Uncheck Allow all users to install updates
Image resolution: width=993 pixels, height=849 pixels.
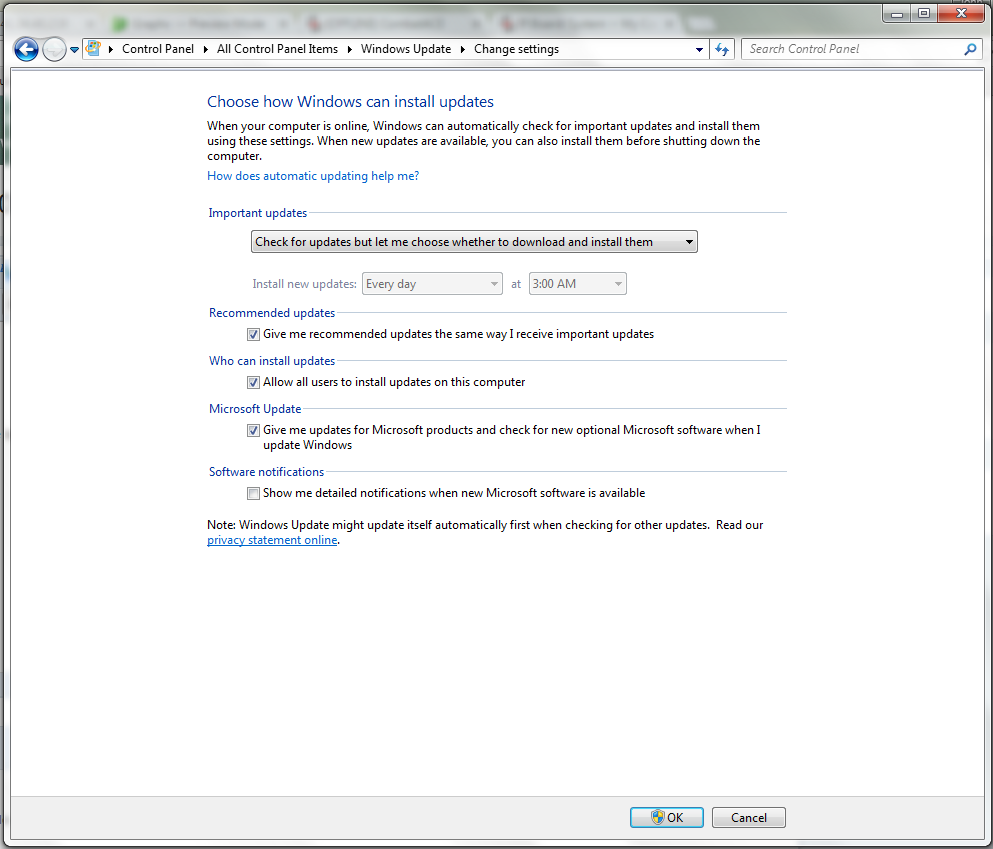[x=253, y=382]
